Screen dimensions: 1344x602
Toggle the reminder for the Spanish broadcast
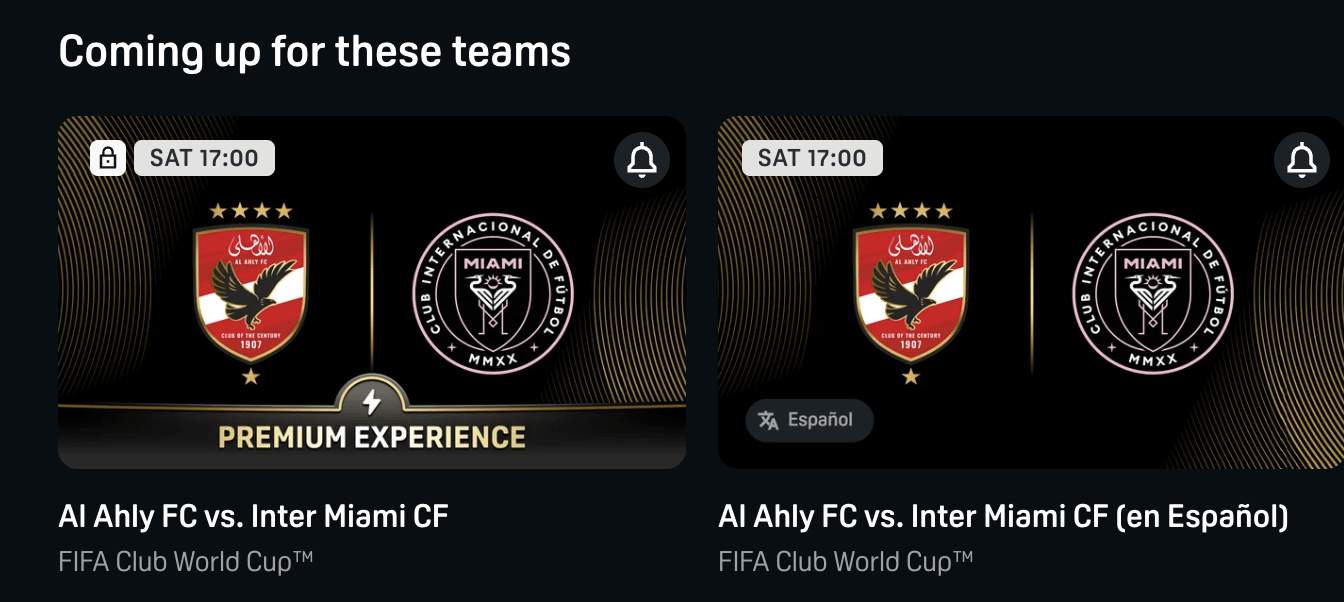coord(1301,159)
